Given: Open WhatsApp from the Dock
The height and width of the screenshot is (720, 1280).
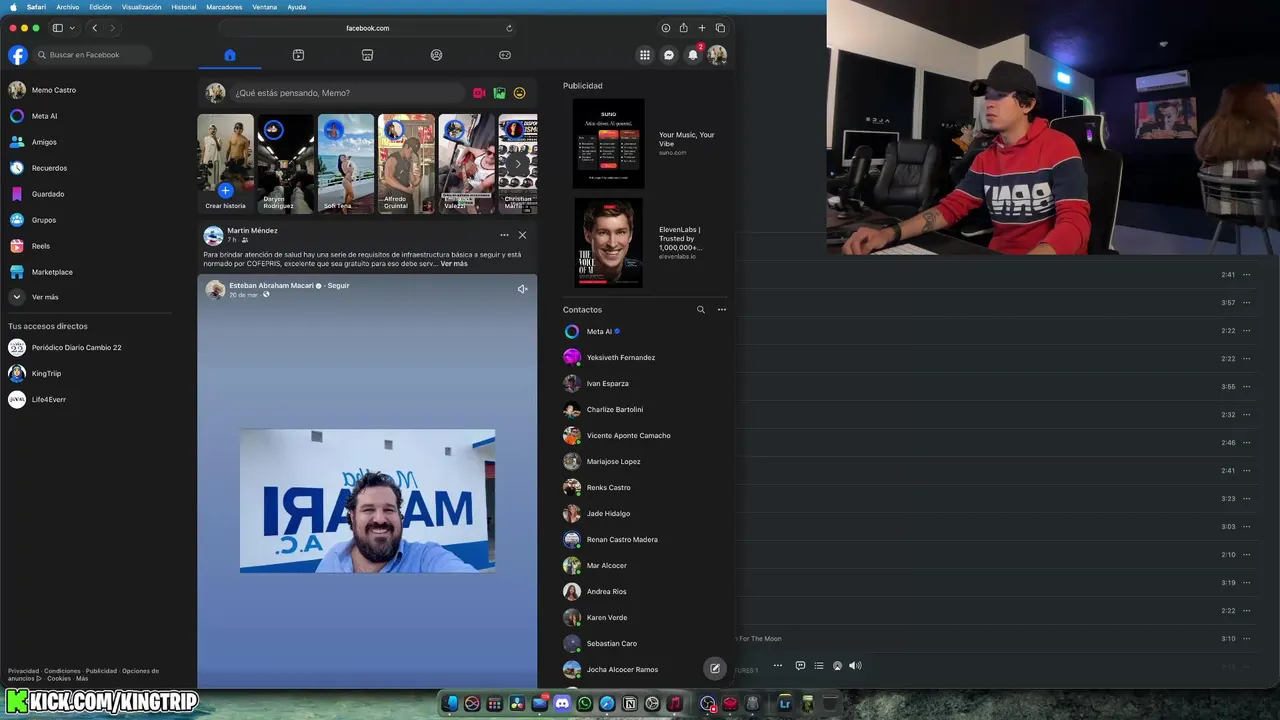Looking at the screenshot, I should pos(585,704).
